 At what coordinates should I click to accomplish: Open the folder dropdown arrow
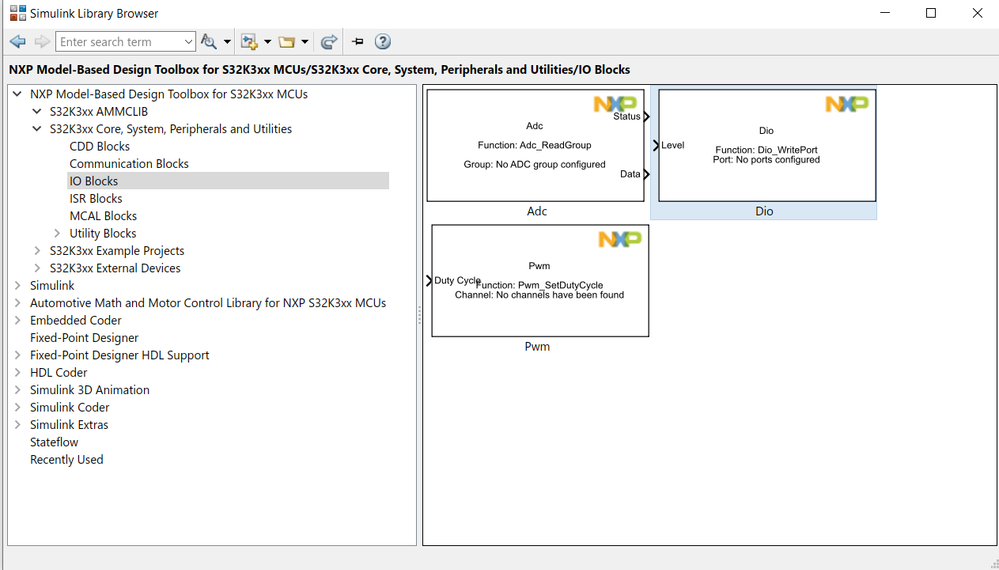(x=305, y=42)
